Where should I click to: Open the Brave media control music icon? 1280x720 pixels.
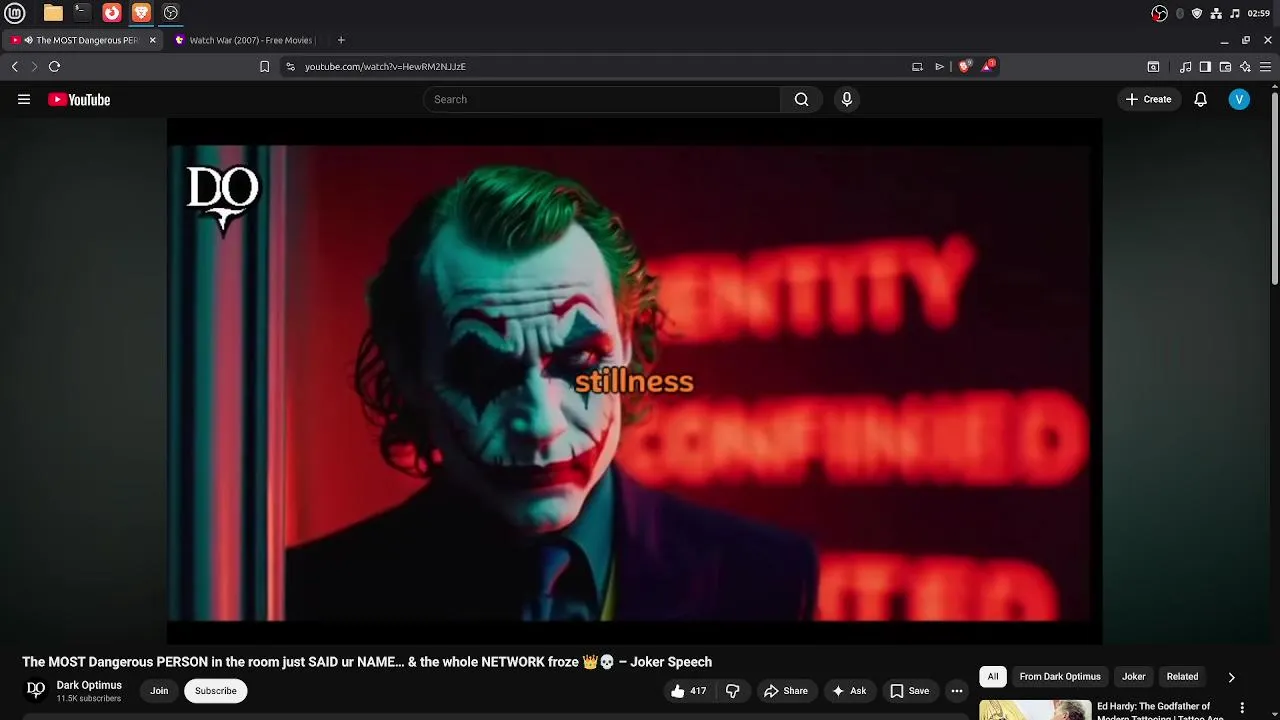pos(1185,67)
